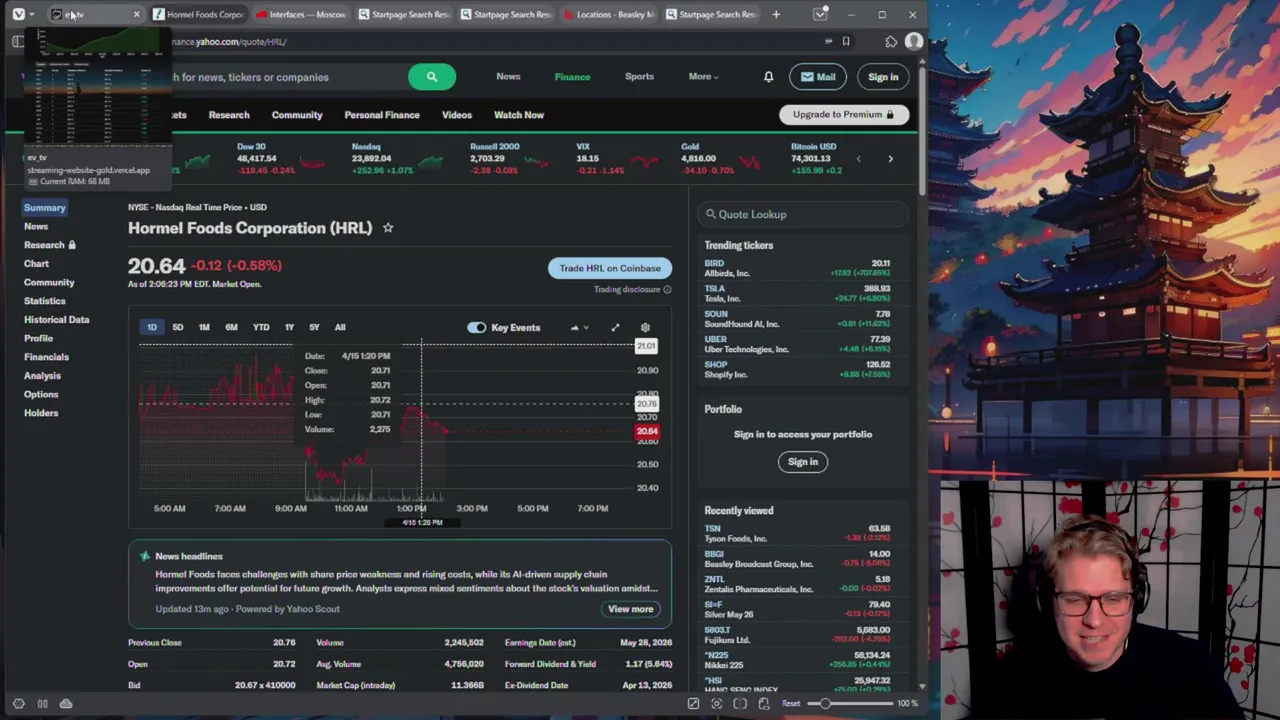Bookmark this page in address bar
This screenshot has width=1280, height=720.
(x=846, y=42)
